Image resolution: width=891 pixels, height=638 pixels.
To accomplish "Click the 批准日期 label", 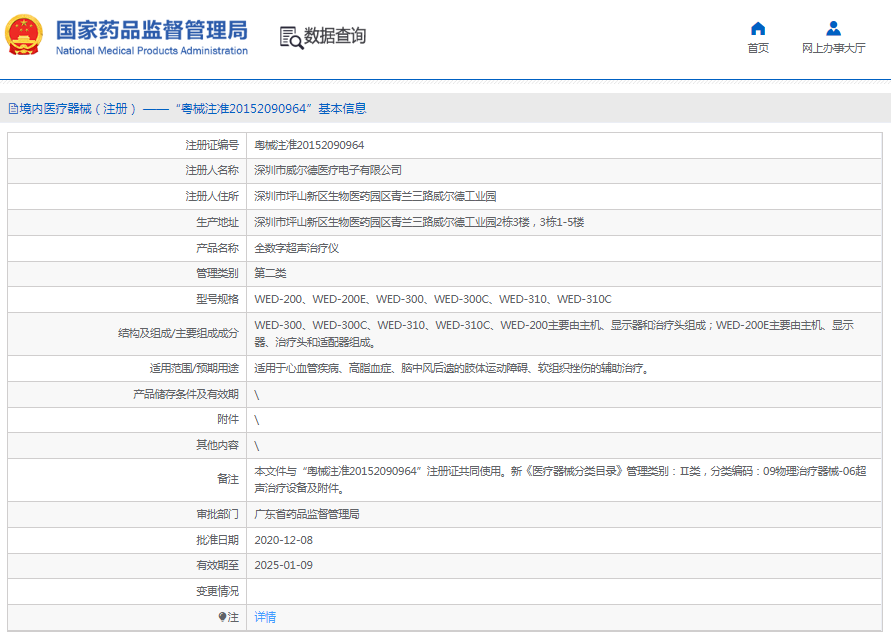I will [218, 540].
